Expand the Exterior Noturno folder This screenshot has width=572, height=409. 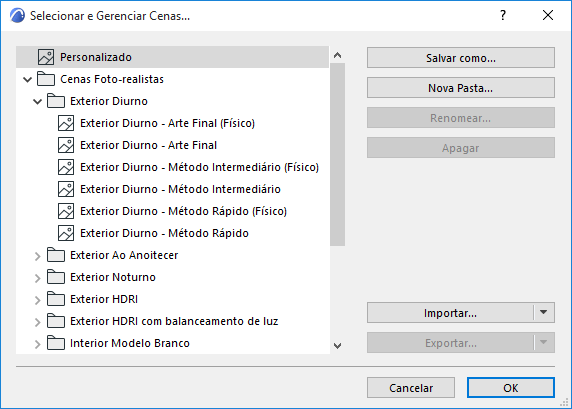click(x=38, y=278)
